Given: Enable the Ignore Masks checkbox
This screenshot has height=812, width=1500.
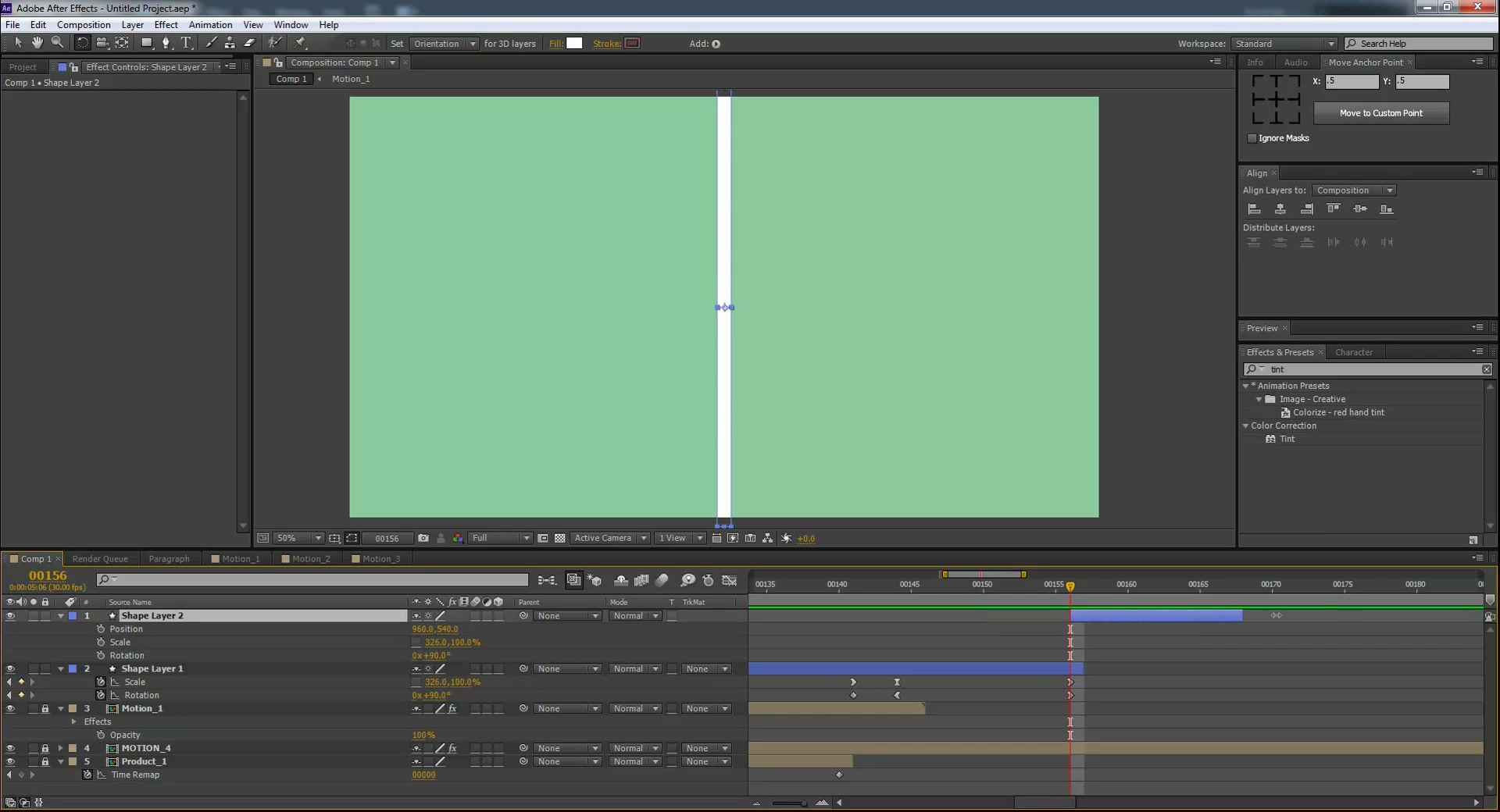Looking at the screenshot, I should pyautogui.click(x=1252, y=138).
